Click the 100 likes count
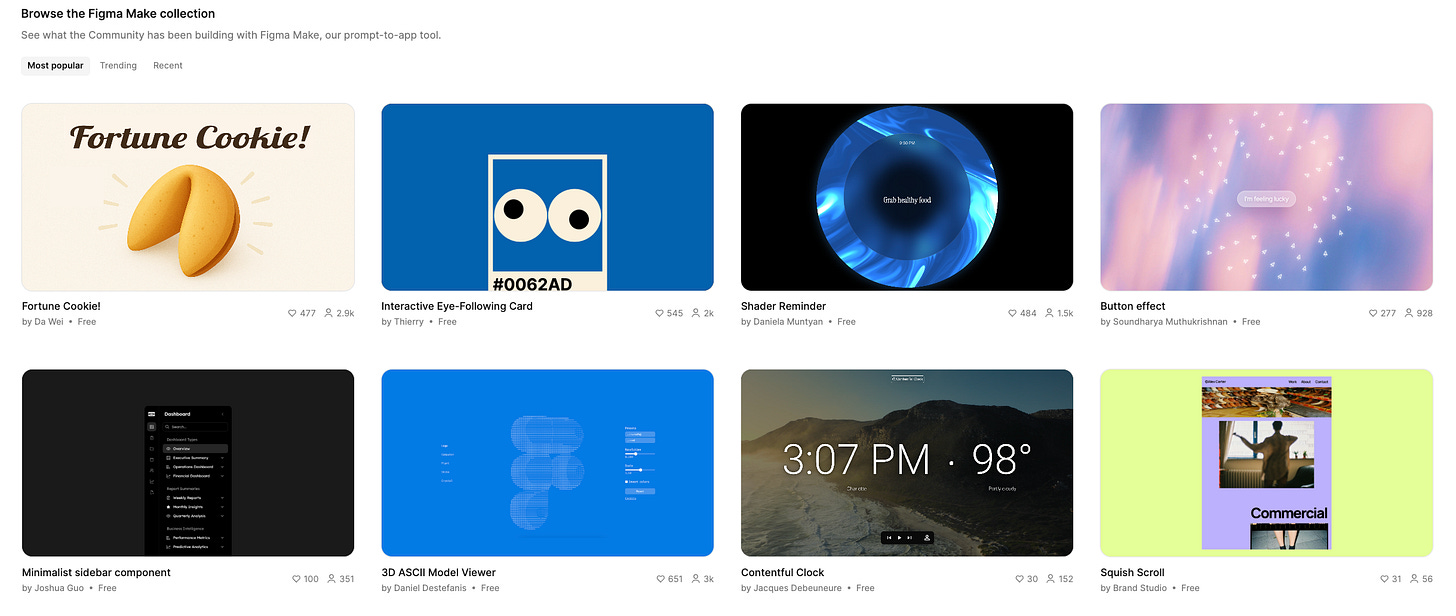 311,579
